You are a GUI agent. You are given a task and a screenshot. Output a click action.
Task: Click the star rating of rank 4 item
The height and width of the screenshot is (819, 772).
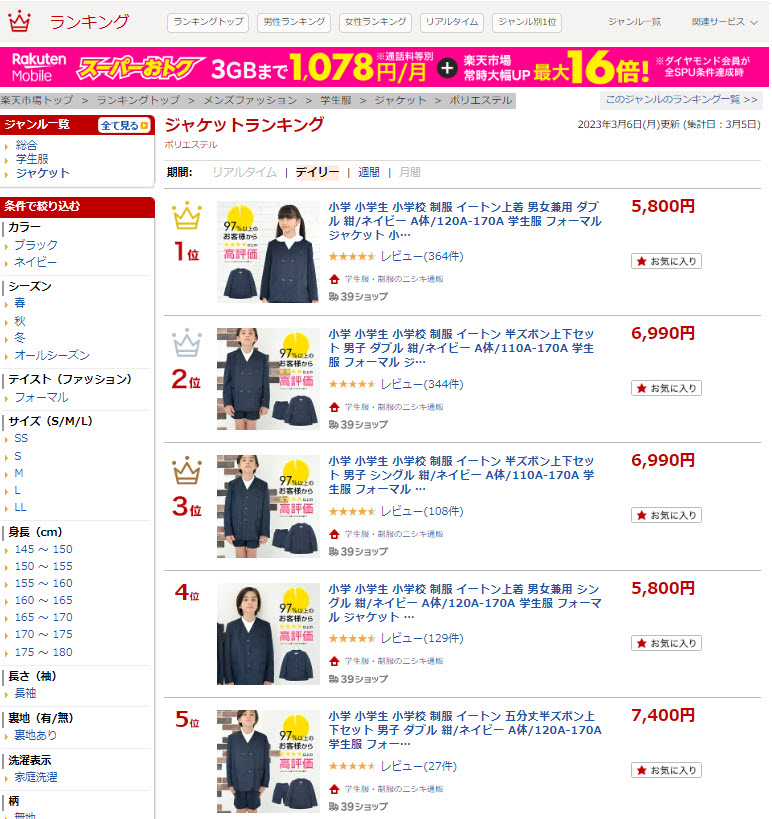352,638
